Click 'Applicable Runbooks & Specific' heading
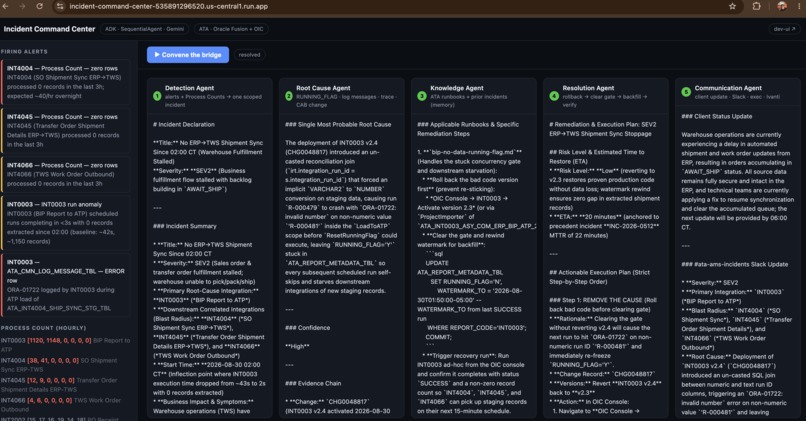806x421 pixels. (x=468, y=124)
